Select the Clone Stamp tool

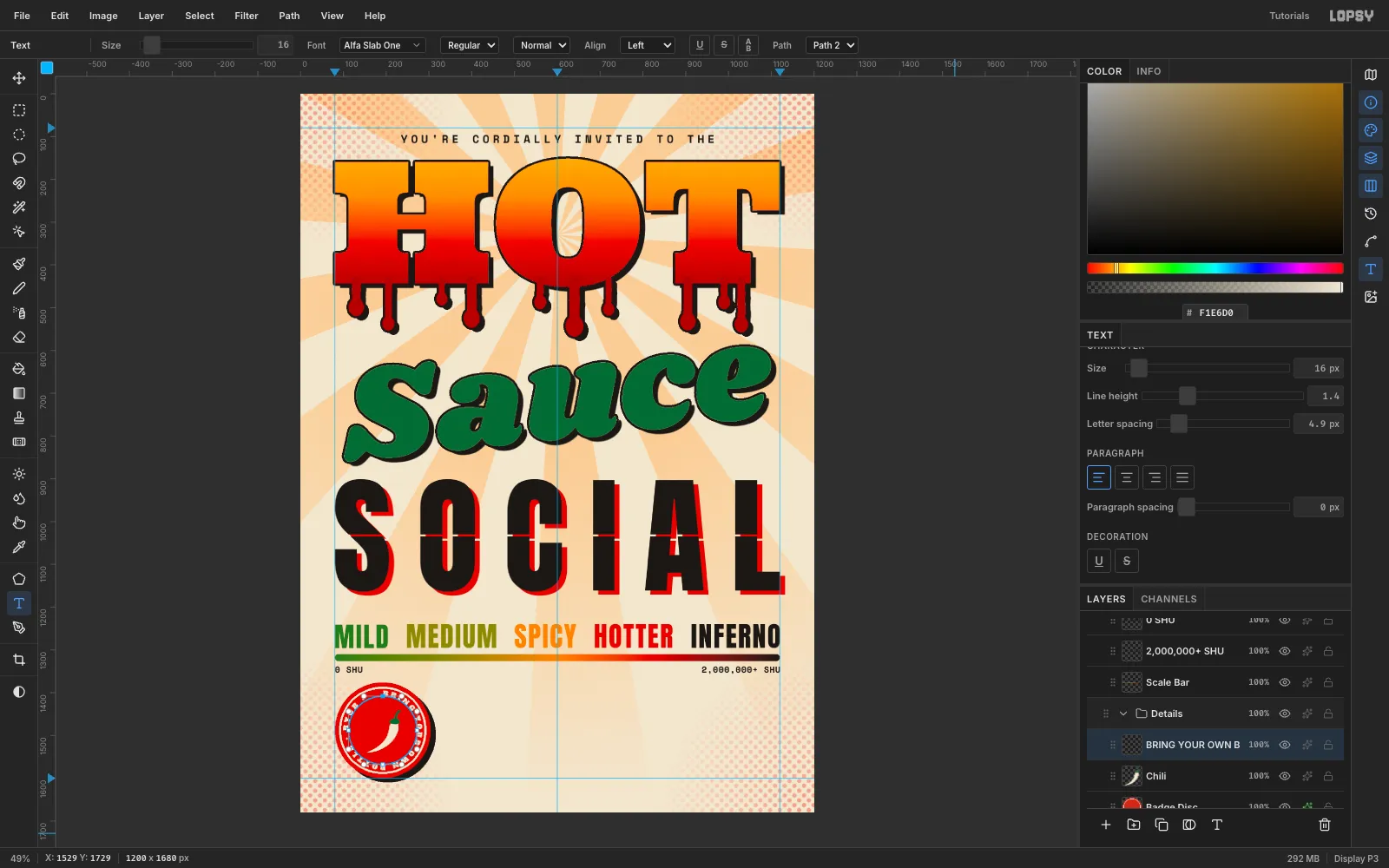19,418
